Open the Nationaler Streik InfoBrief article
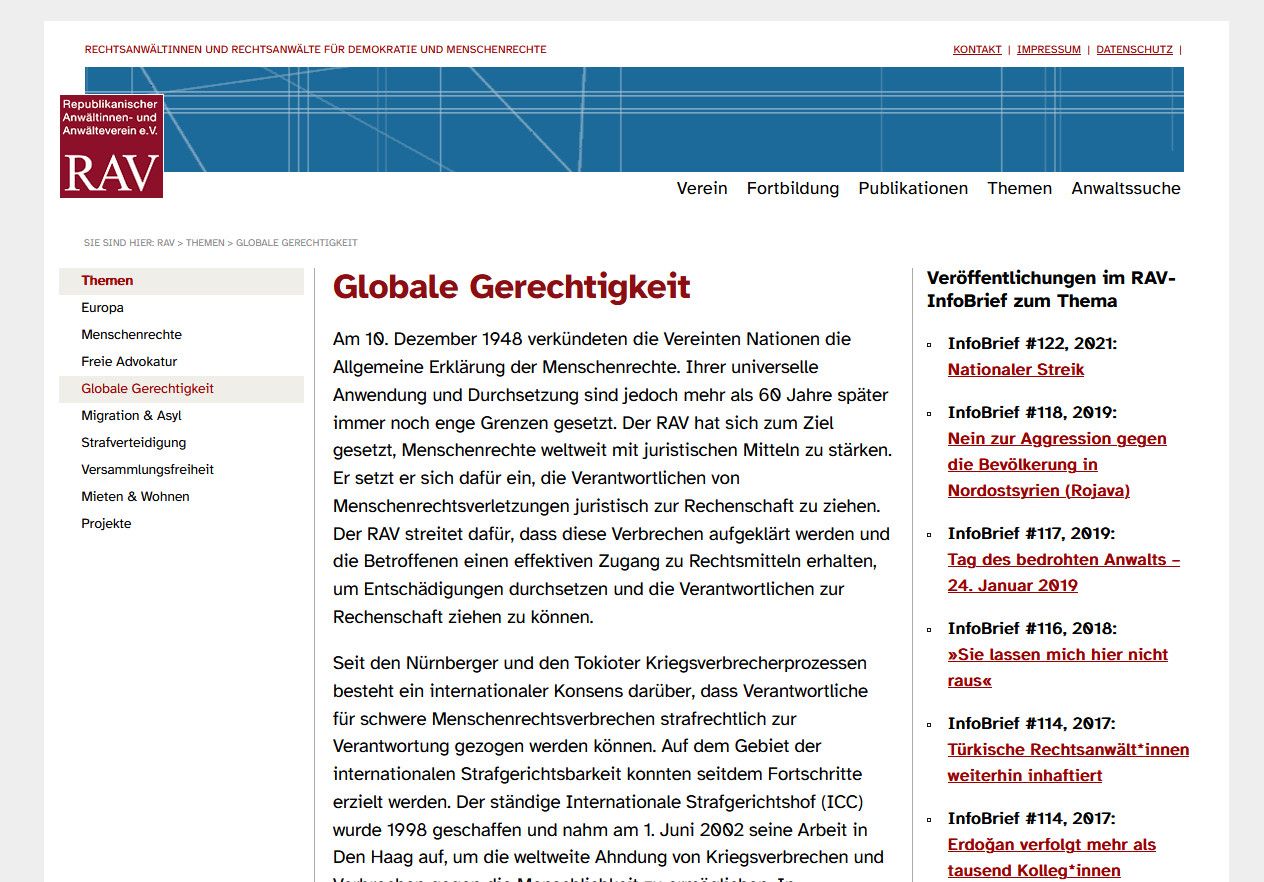 (1015, 369)
